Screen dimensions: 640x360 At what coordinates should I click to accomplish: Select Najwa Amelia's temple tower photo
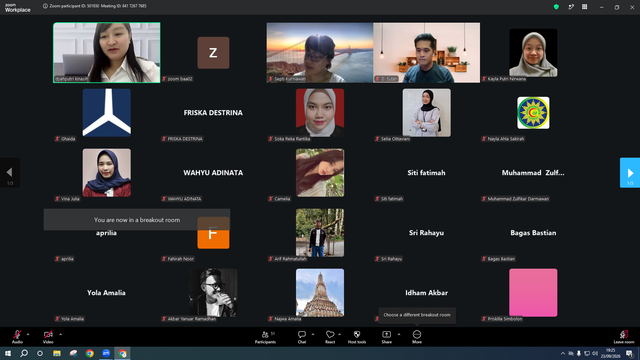pos(320,293)
